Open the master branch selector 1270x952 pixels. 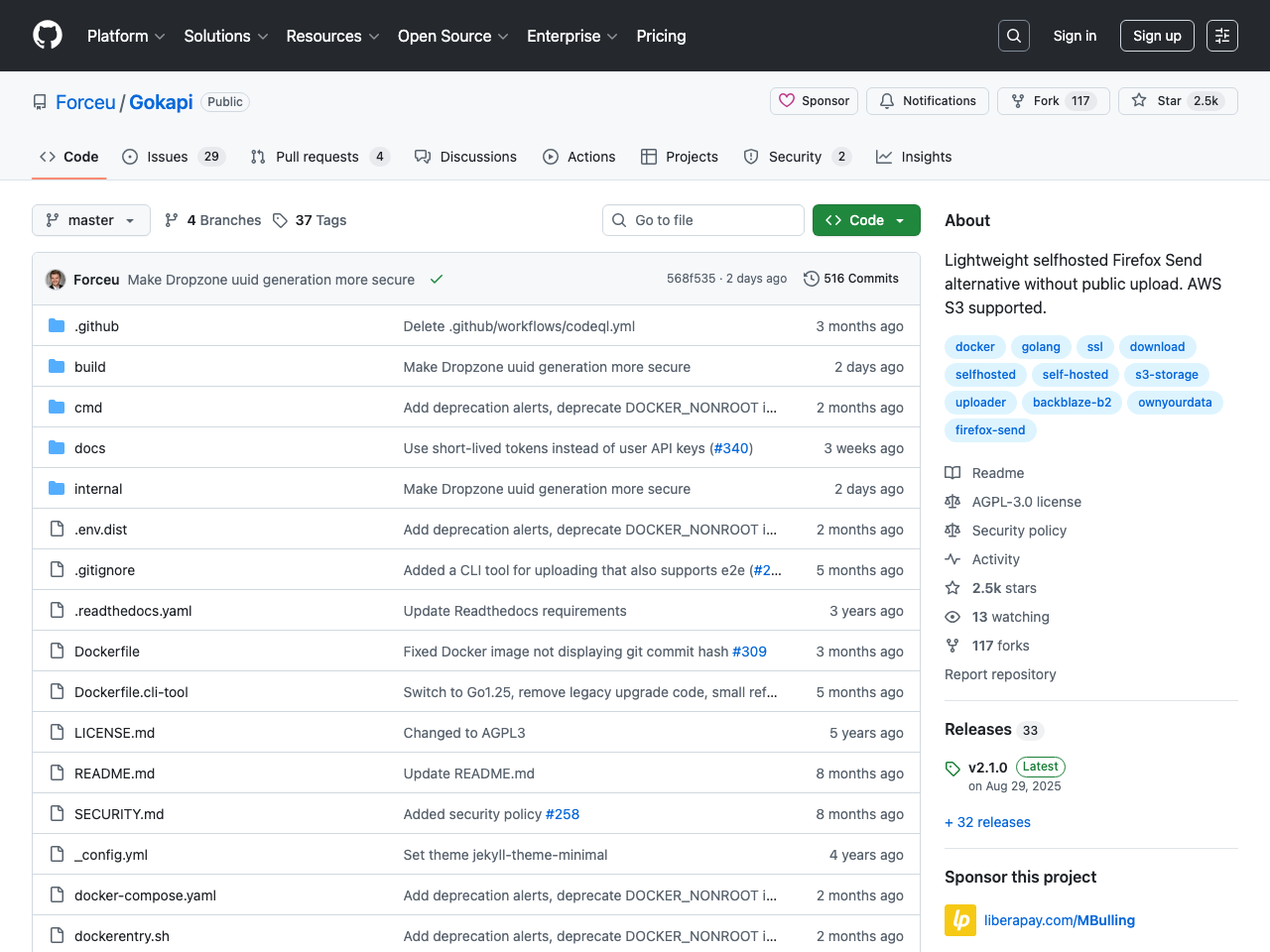click(90, 220)
